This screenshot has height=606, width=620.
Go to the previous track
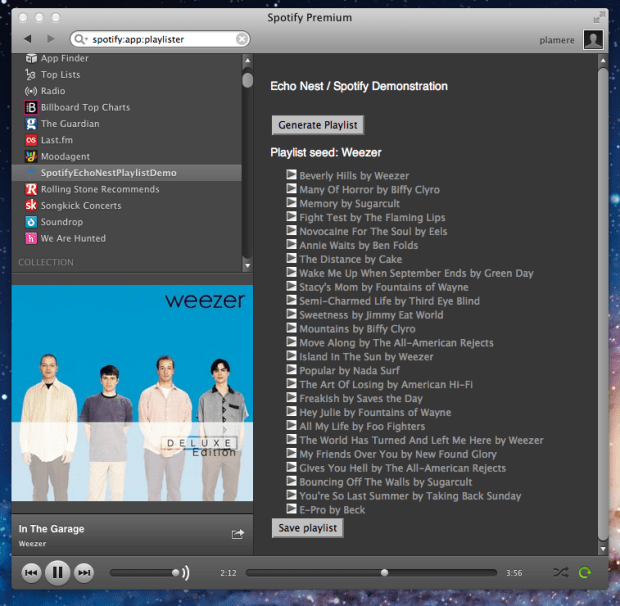(31, 573)
